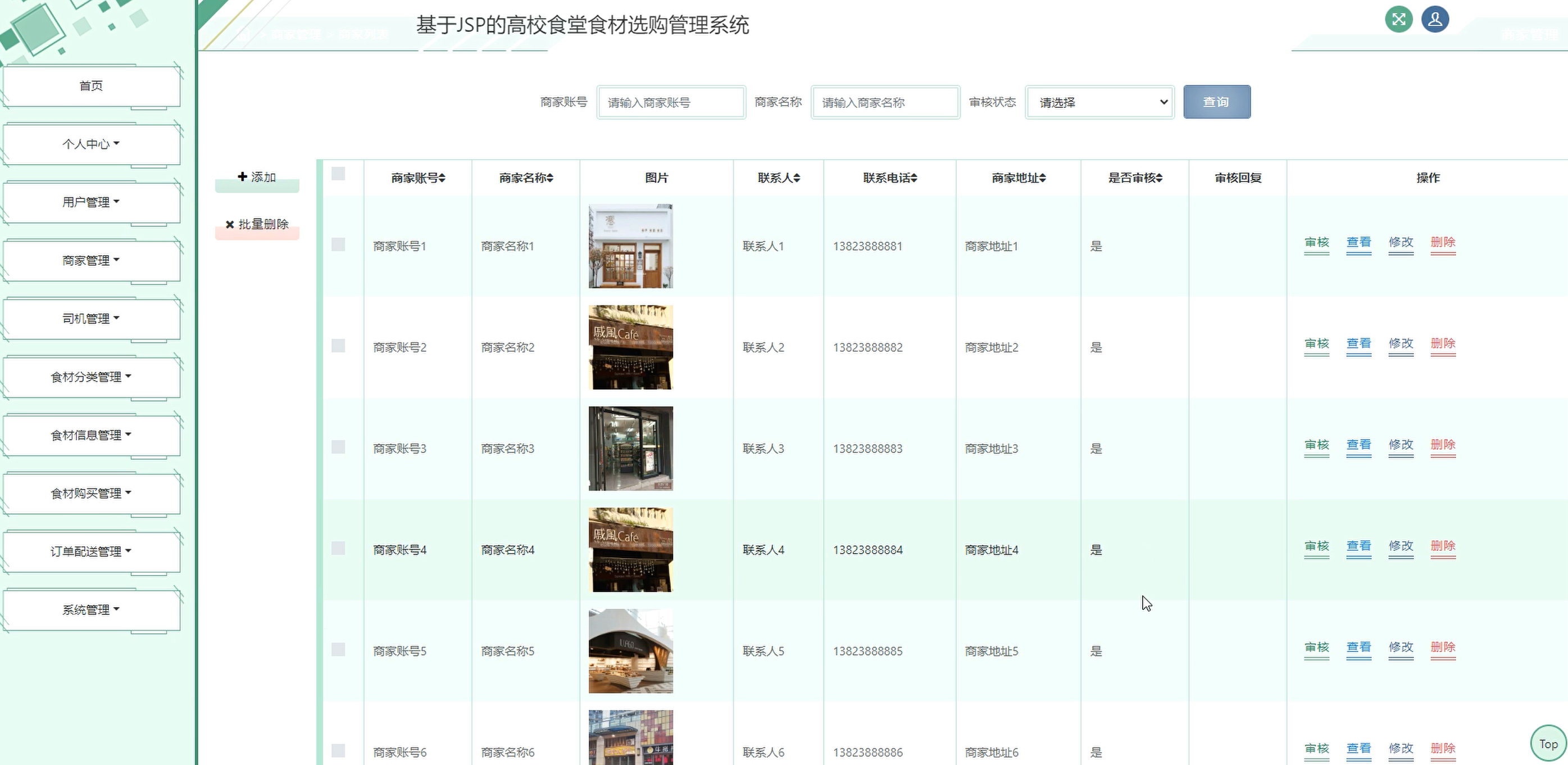The image size is (1568, 765).
Task: Expand the 商家管理 sidebar menu
Action: [x=92, y=261]
